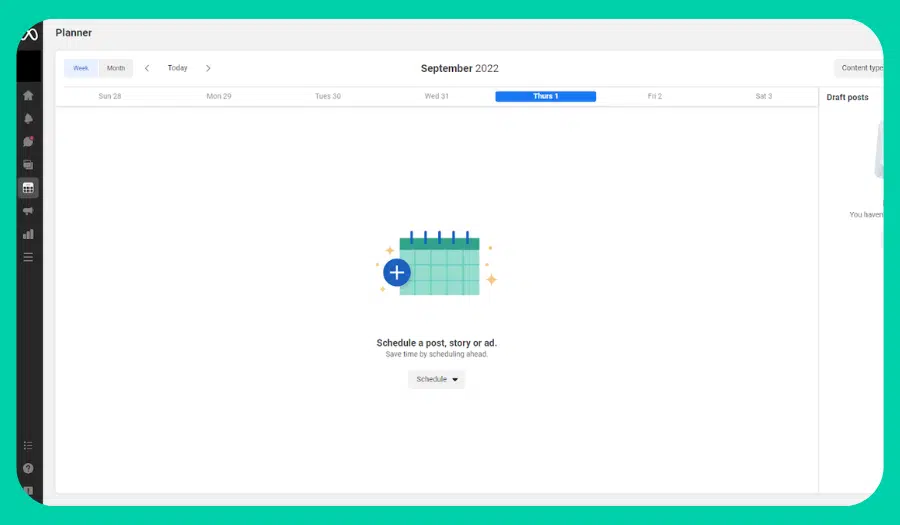Select the Sat 3 day column header

pyautogui.click(x=763, y=96)
